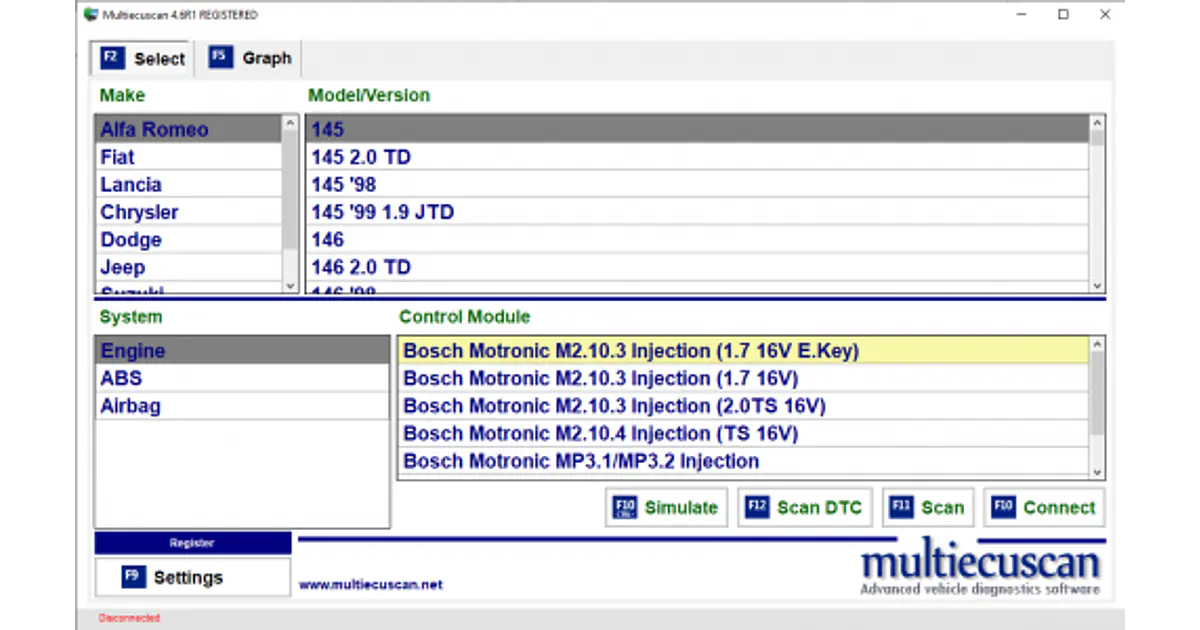The image size is (1200, 630).
Task: Pick Bosch Motronic M2.10.3 Injection (2.0TS 16V)
Action: tap(744, 406)
